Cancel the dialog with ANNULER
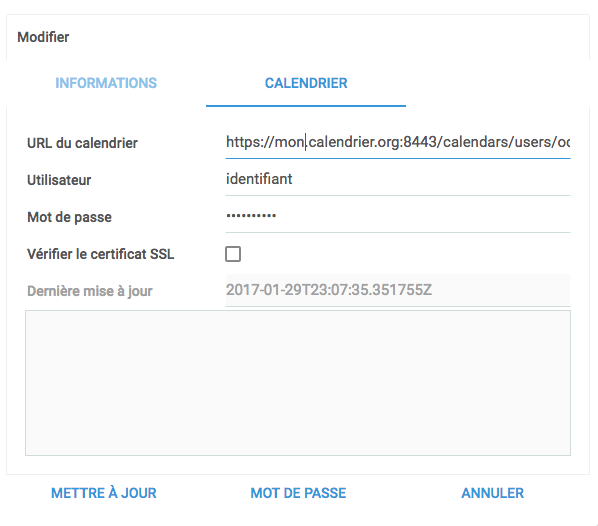Screen dimensions: 598x526 tap(492, 493)
